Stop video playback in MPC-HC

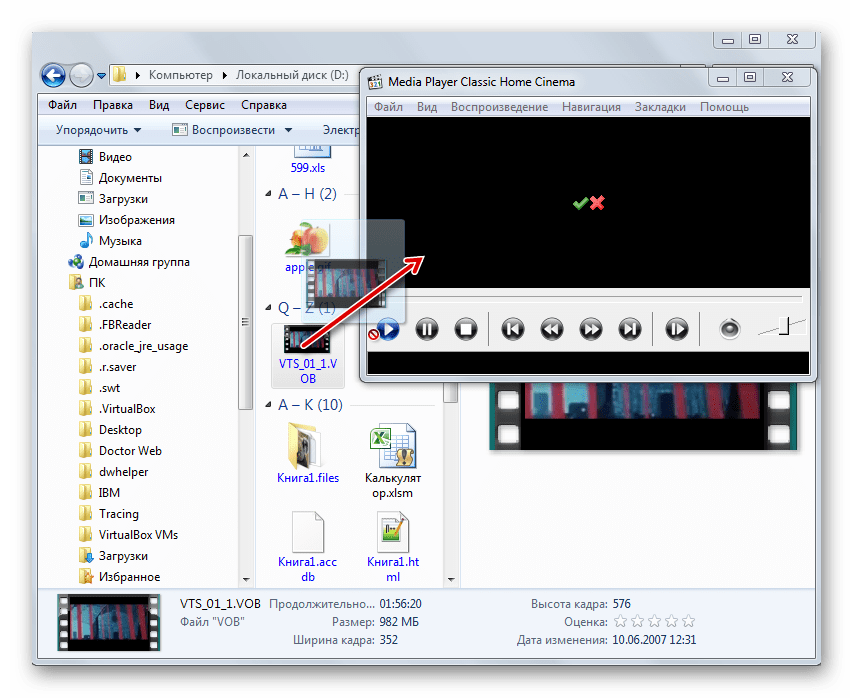(x=465, y=328)
